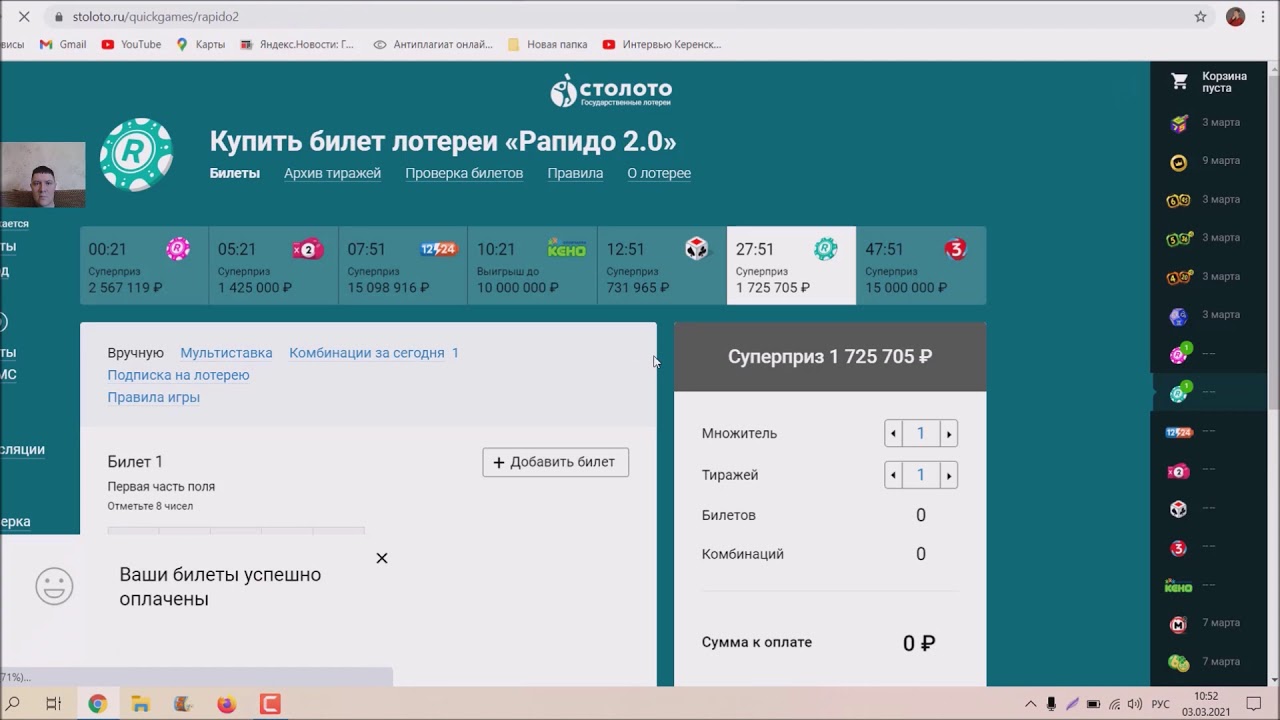This screenshot has width=1280, height=720.
Task: Open the 12/24 lottery icon in sidebar
Action: 1179,432
